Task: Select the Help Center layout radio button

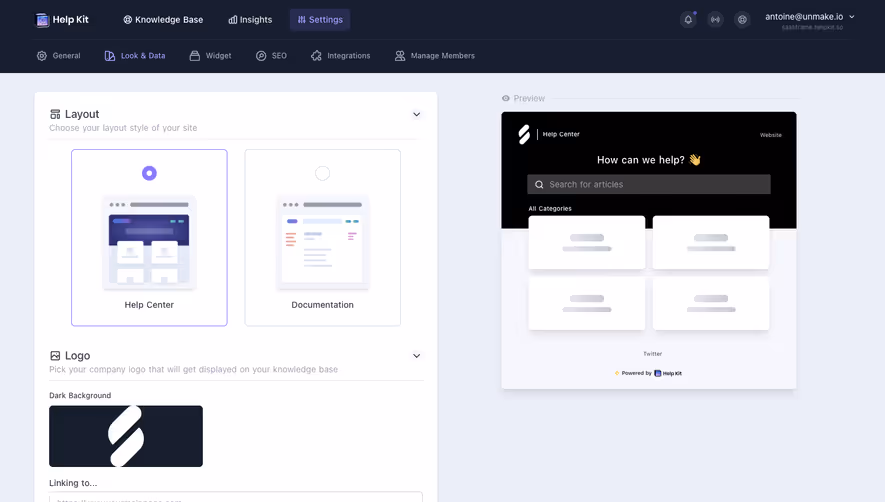Action: point(149,173)
